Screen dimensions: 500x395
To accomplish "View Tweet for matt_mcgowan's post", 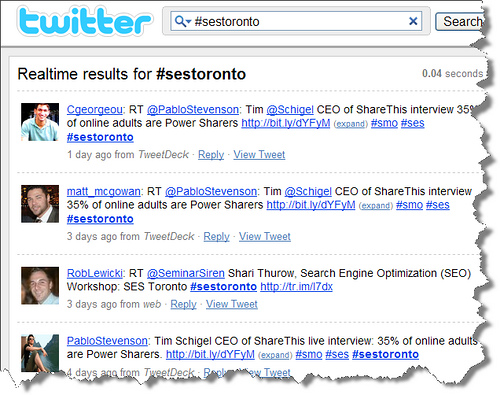I will point(265,237).
